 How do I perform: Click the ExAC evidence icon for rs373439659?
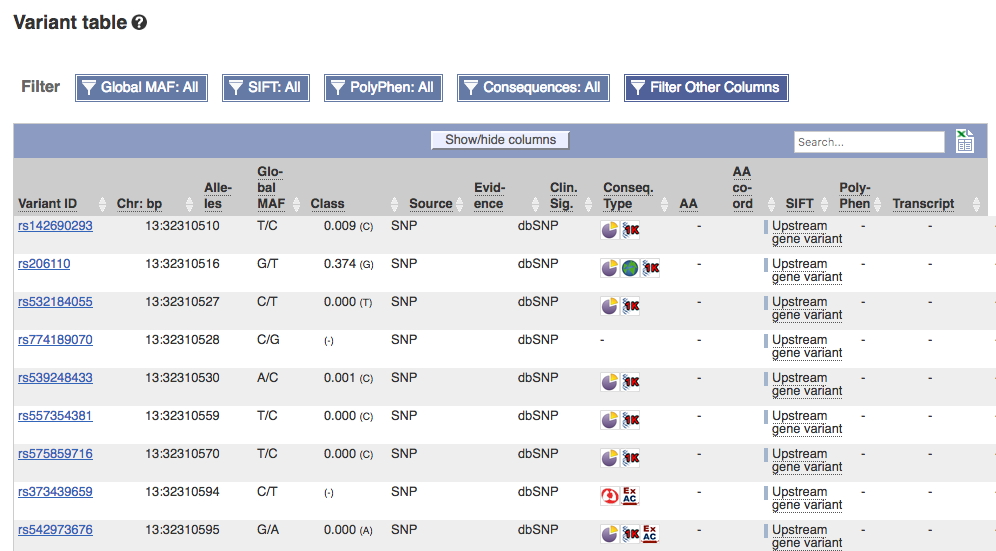629,496
